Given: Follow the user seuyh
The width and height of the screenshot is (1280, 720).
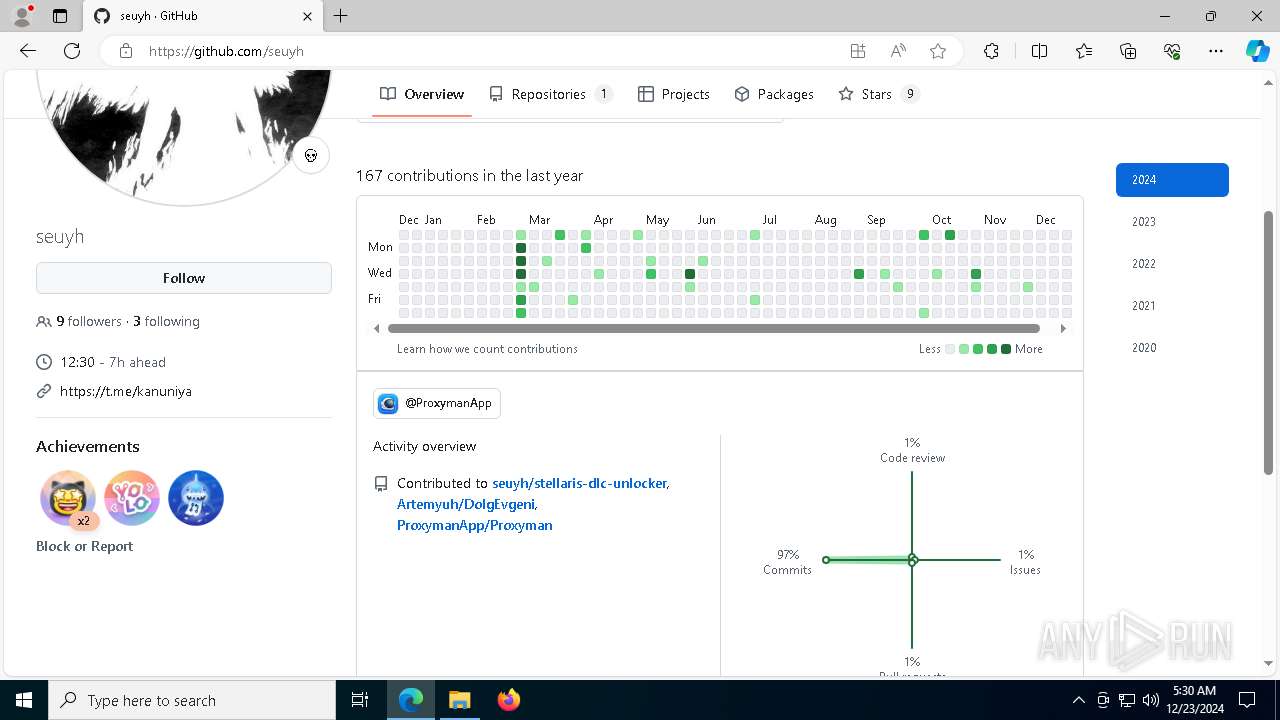Looking at the screenshot, I should 184,278.
